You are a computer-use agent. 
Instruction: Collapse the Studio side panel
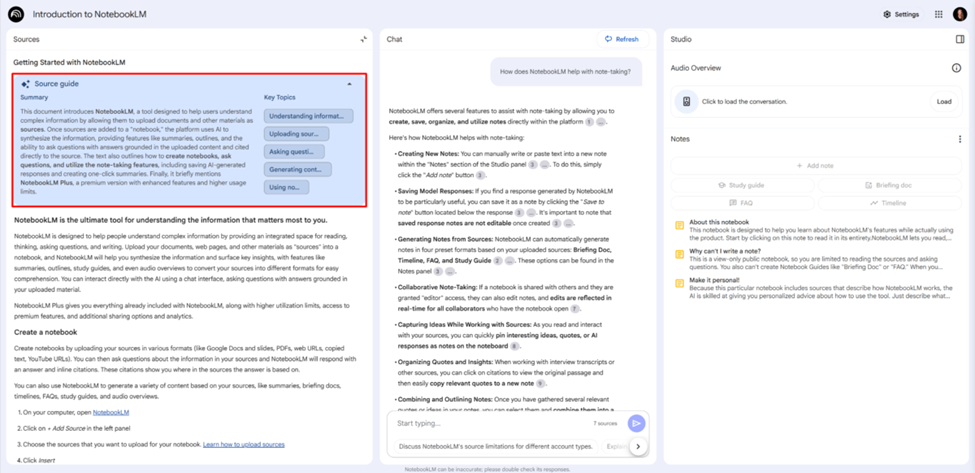961,39
